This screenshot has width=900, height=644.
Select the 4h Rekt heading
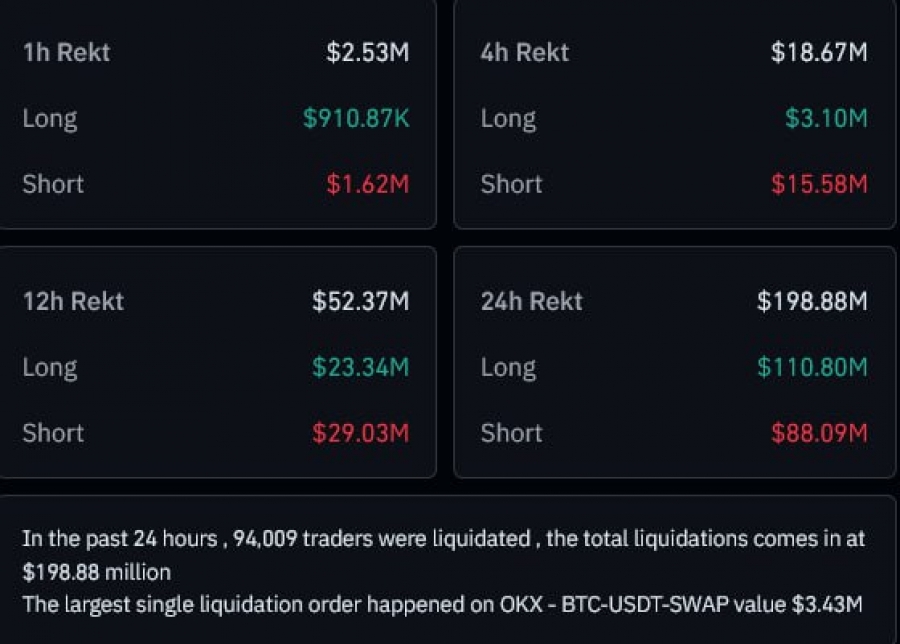click(x=525, y=52)
